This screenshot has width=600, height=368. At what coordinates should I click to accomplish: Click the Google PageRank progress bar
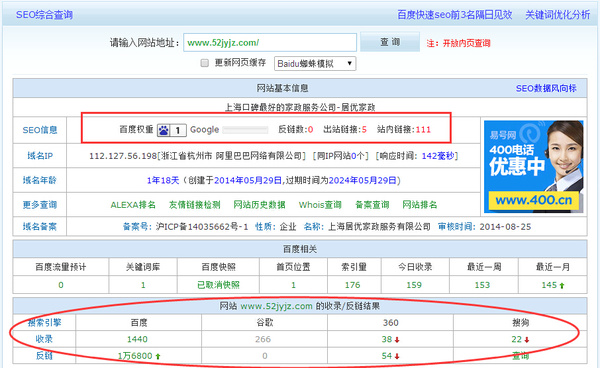click(x=245, y=130)
